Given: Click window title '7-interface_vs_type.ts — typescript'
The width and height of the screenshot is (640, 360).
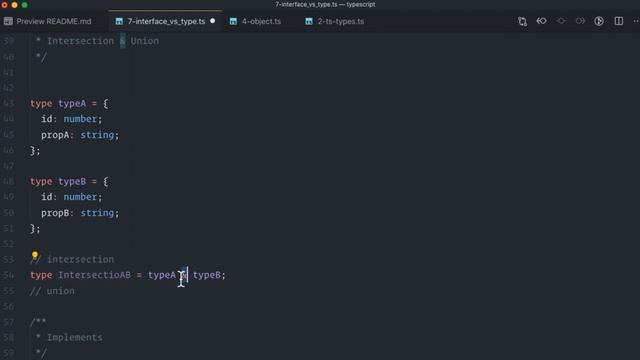Looking at the screenshot, I should [325, 4].
